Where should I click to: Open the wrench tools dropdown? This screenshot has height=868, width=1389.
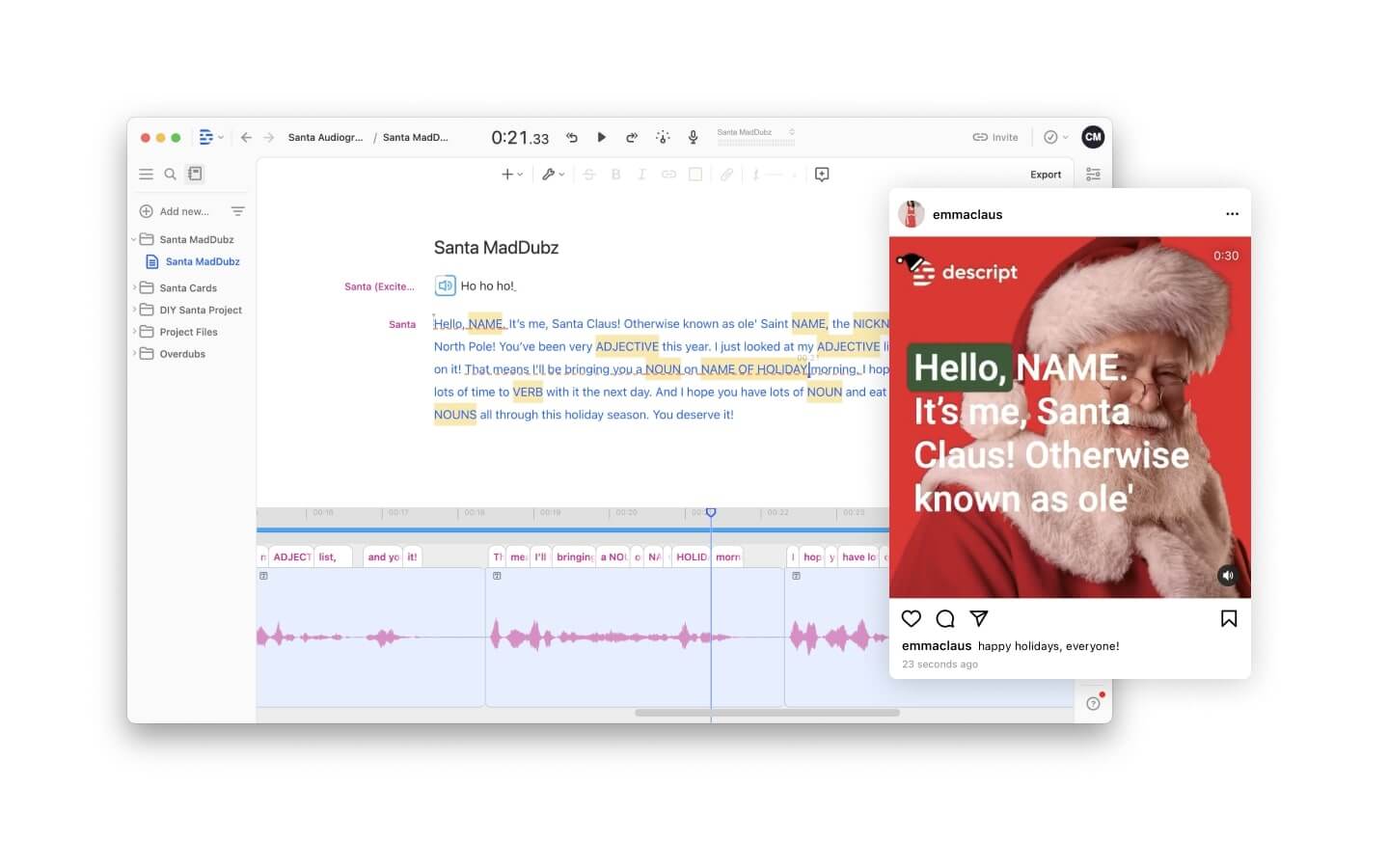(553, 175)
